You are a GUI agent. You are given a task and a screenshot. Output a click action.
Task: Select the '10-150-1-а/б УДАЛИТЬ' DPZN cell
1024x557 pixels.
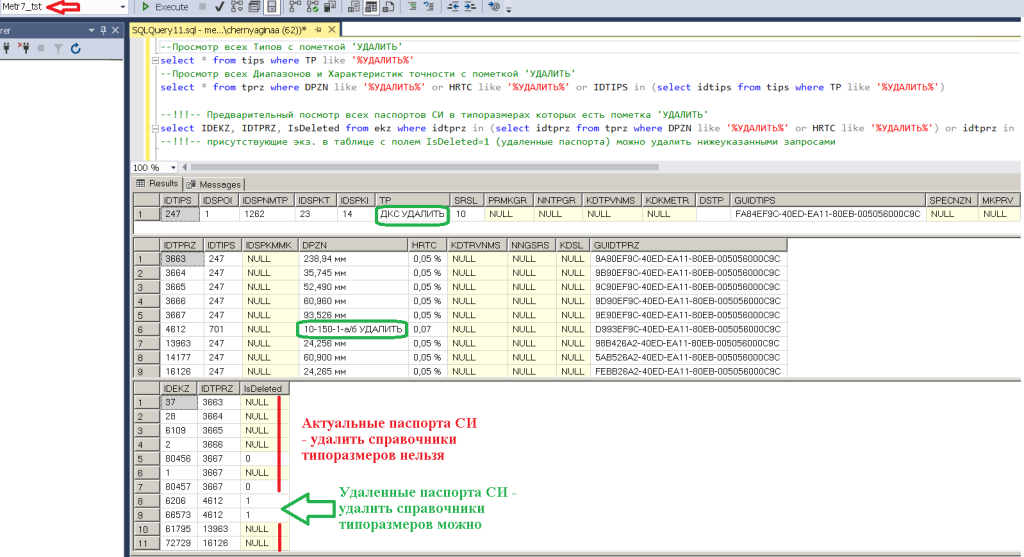(353, 329)
